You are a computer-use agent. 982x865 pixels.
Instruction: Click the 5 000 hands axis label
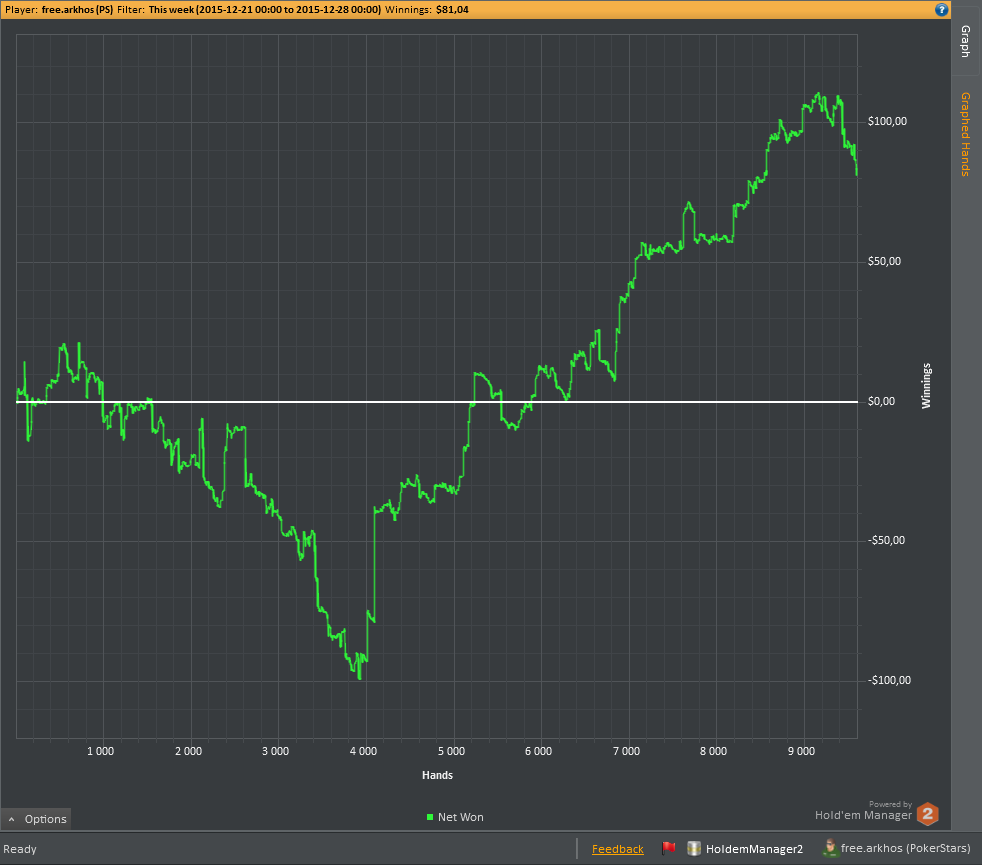click(x=452, y=751)
